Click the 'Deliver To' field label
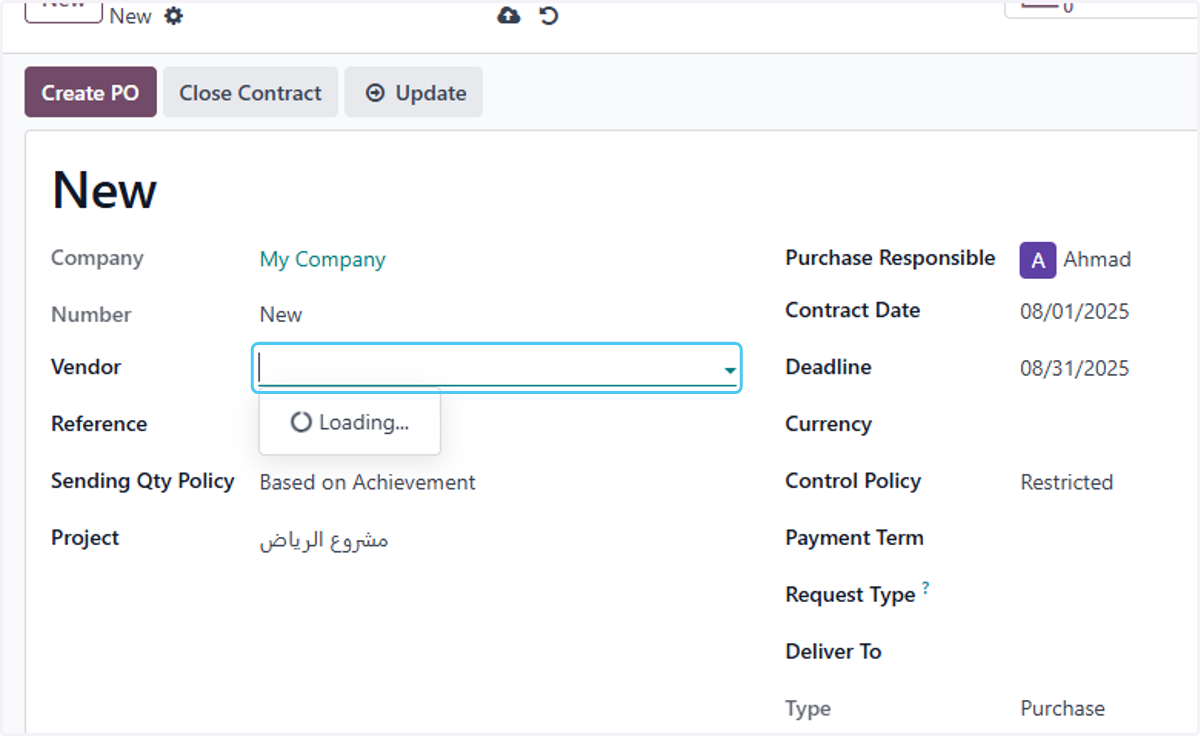Image resolution: width=1200 pixels, height=736 pixels. (833, 651)
